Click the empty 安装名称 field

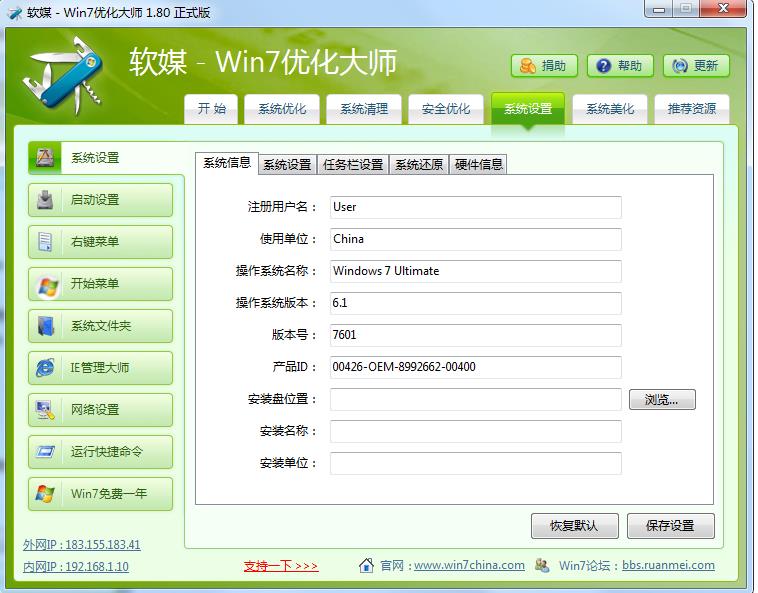(x=476, y=431)
